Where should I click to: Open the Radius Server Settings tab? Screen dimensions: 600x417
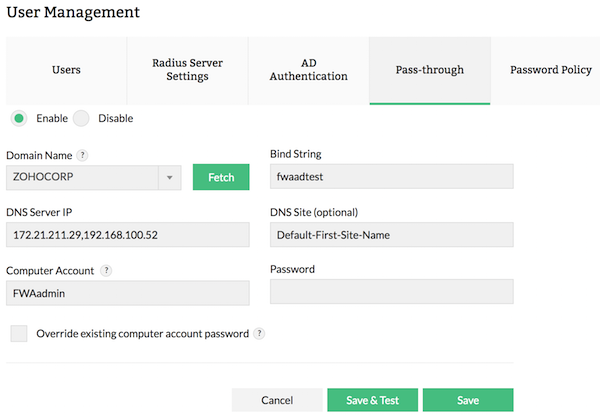pos(187,70)
